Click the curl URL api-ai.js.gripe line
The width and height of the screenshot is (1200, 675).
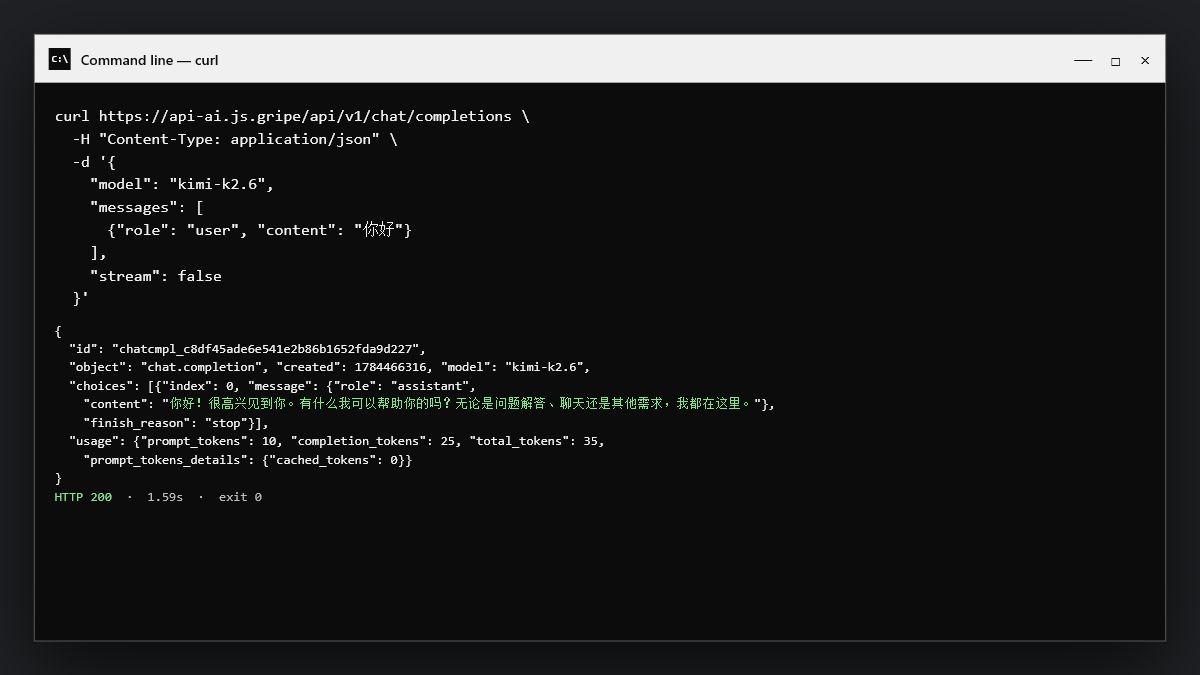pyautogui.click(x=292, y=116)
